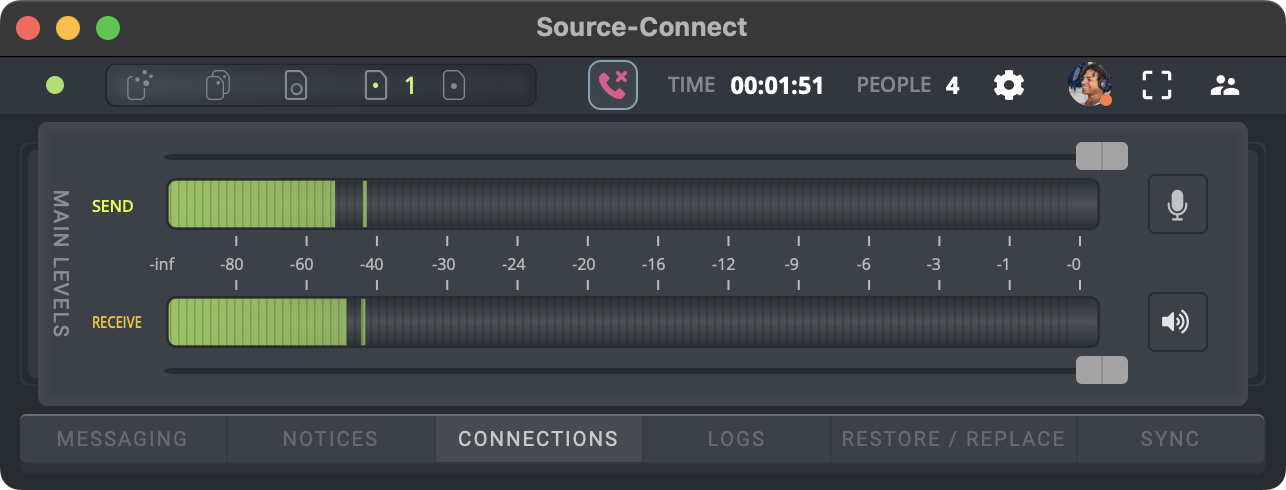This screenshot has height=490, width=1286.
Task: Click the file icon right of number 1
Action: [x=454, y=85]
